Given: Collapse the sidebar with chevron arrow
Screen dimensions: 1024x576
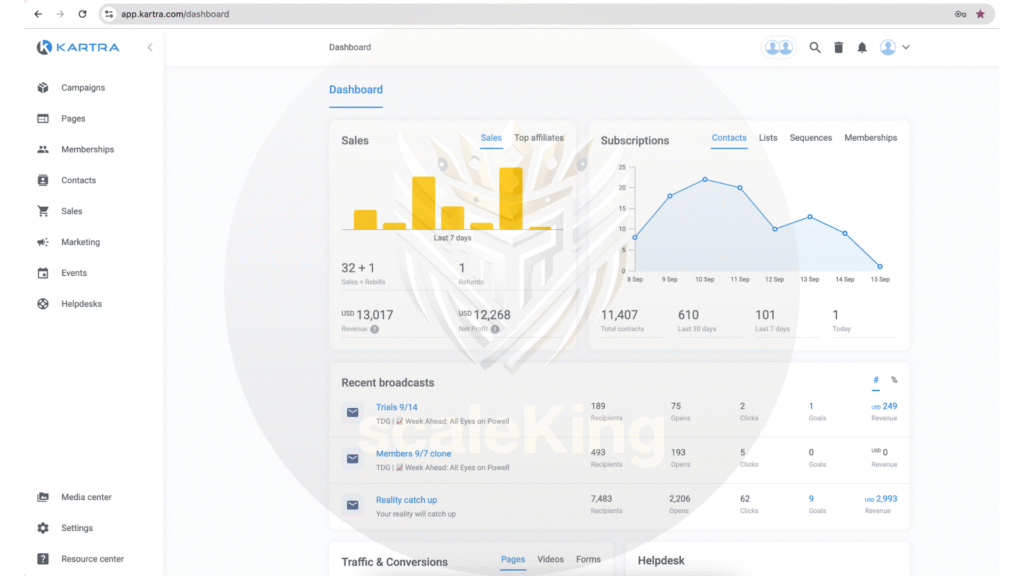Looking at the screenshot, I should [x=150, y=47].
